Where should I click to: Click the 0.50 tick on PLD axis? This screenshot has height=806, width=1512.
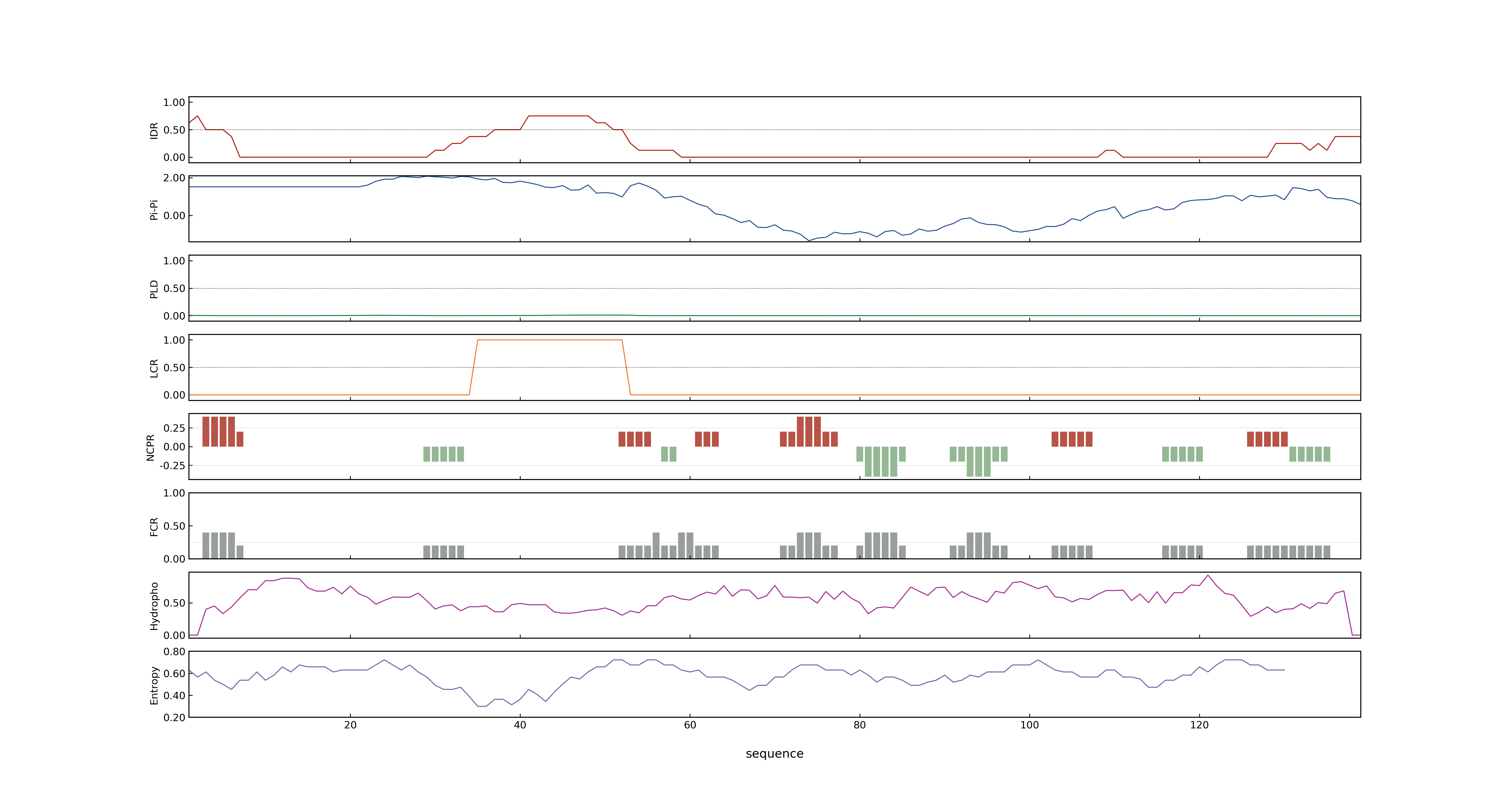(x=174, y=288)
